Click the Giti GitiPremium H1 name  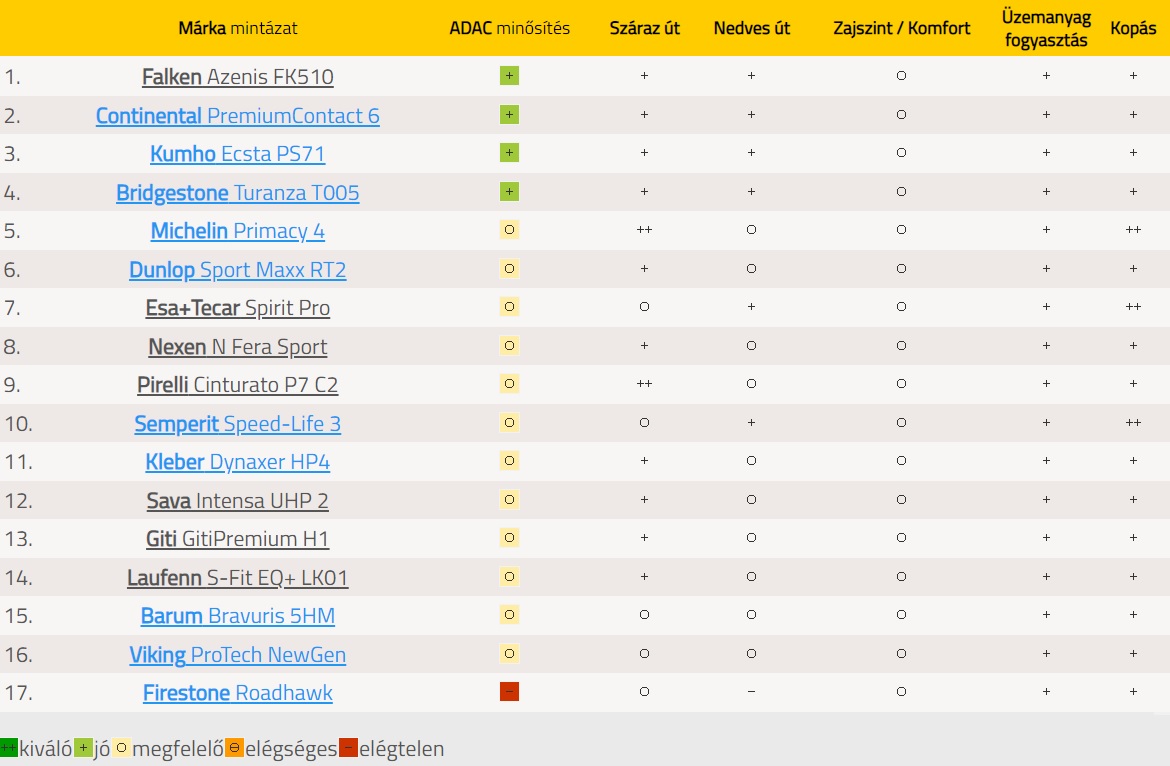(237, 539)
